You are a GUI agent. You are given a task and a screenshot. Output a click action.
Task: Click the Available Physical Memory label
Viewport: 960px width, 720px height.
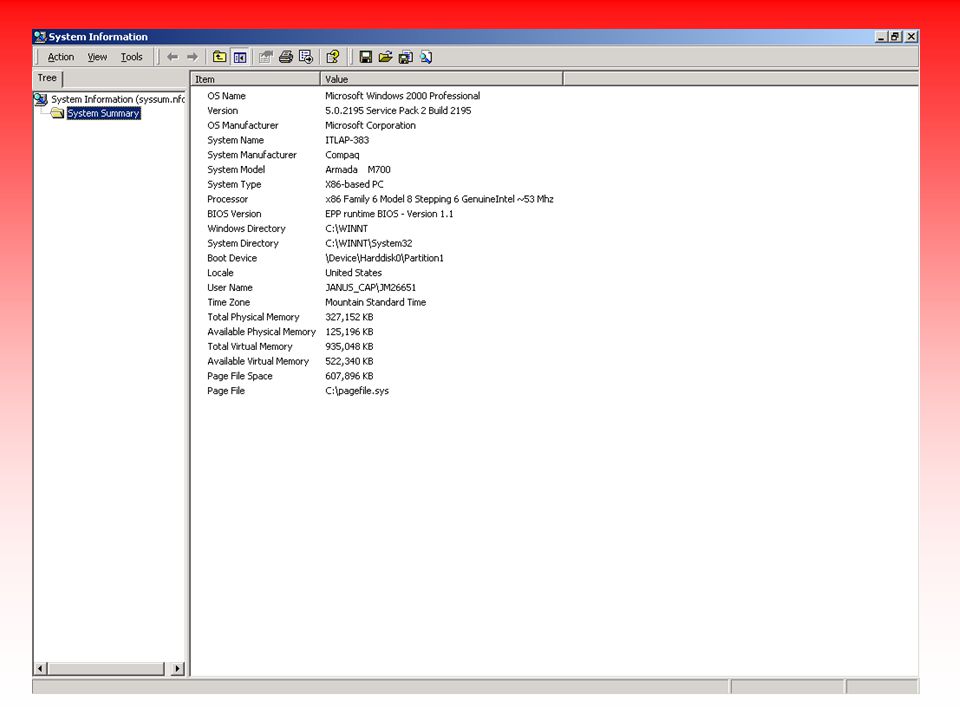coord(261,331)
